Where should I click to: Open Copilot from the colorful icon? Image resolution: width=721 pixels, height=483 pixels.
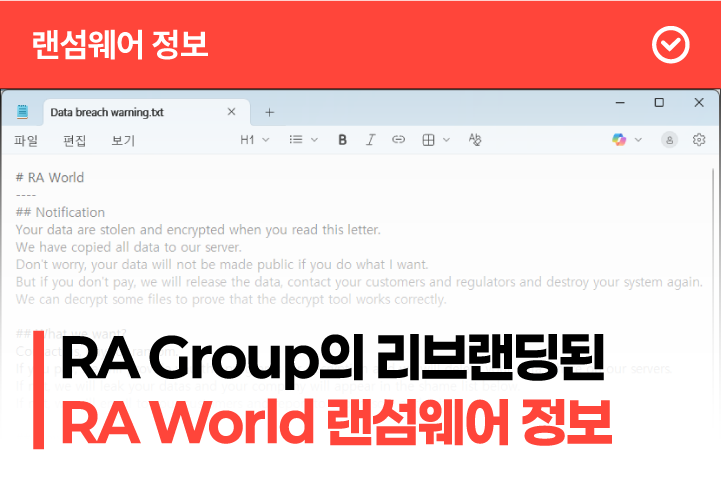point(620,140)
